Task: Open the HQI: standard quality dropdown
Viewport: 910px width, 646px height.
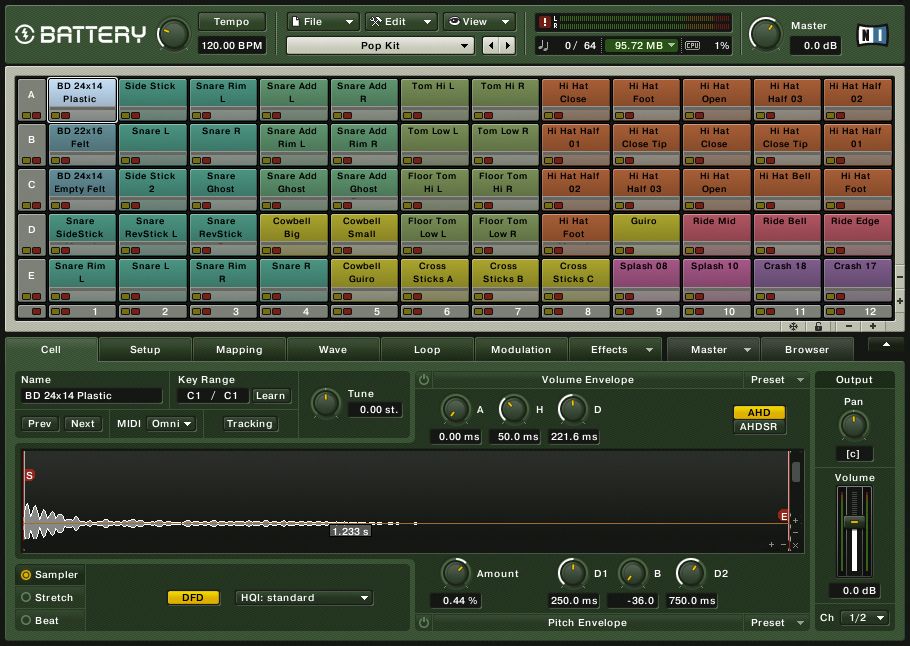Action: pyautogui.click(x=303, y=597)
